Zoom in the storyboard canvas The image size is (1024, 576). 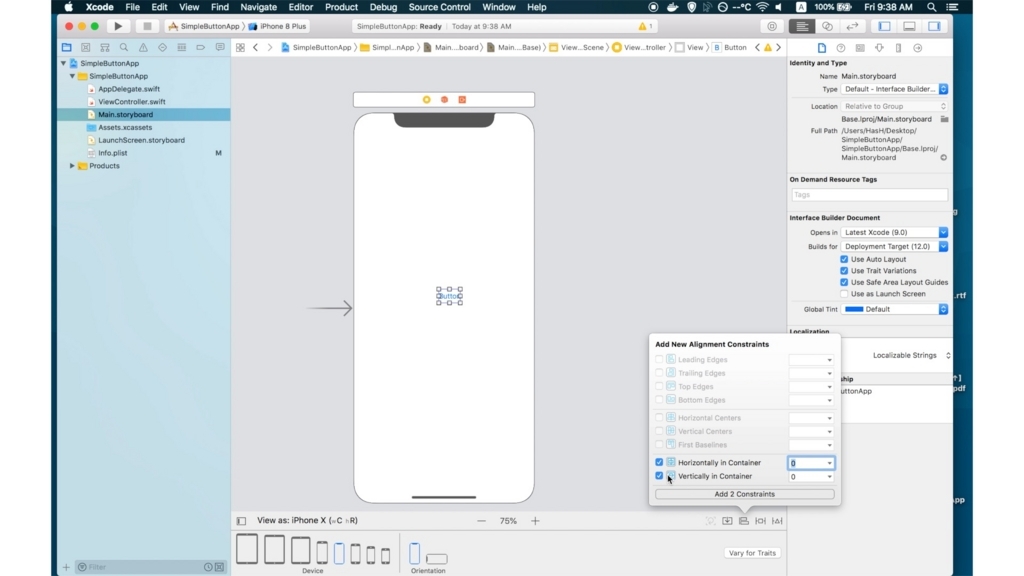pos(535,520)
